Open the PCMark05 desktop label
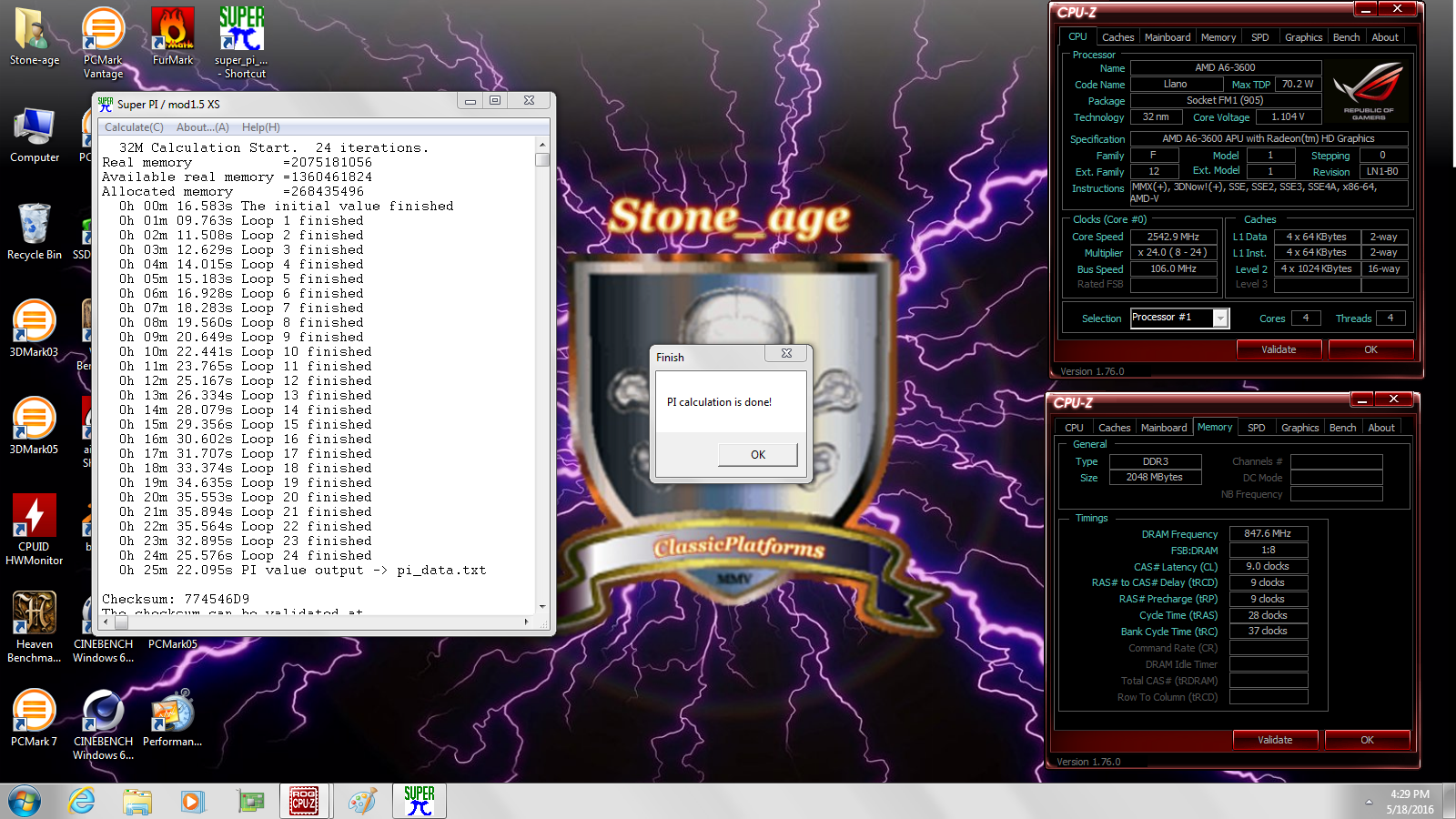The image size is (1456, 819). click(173, 644)
